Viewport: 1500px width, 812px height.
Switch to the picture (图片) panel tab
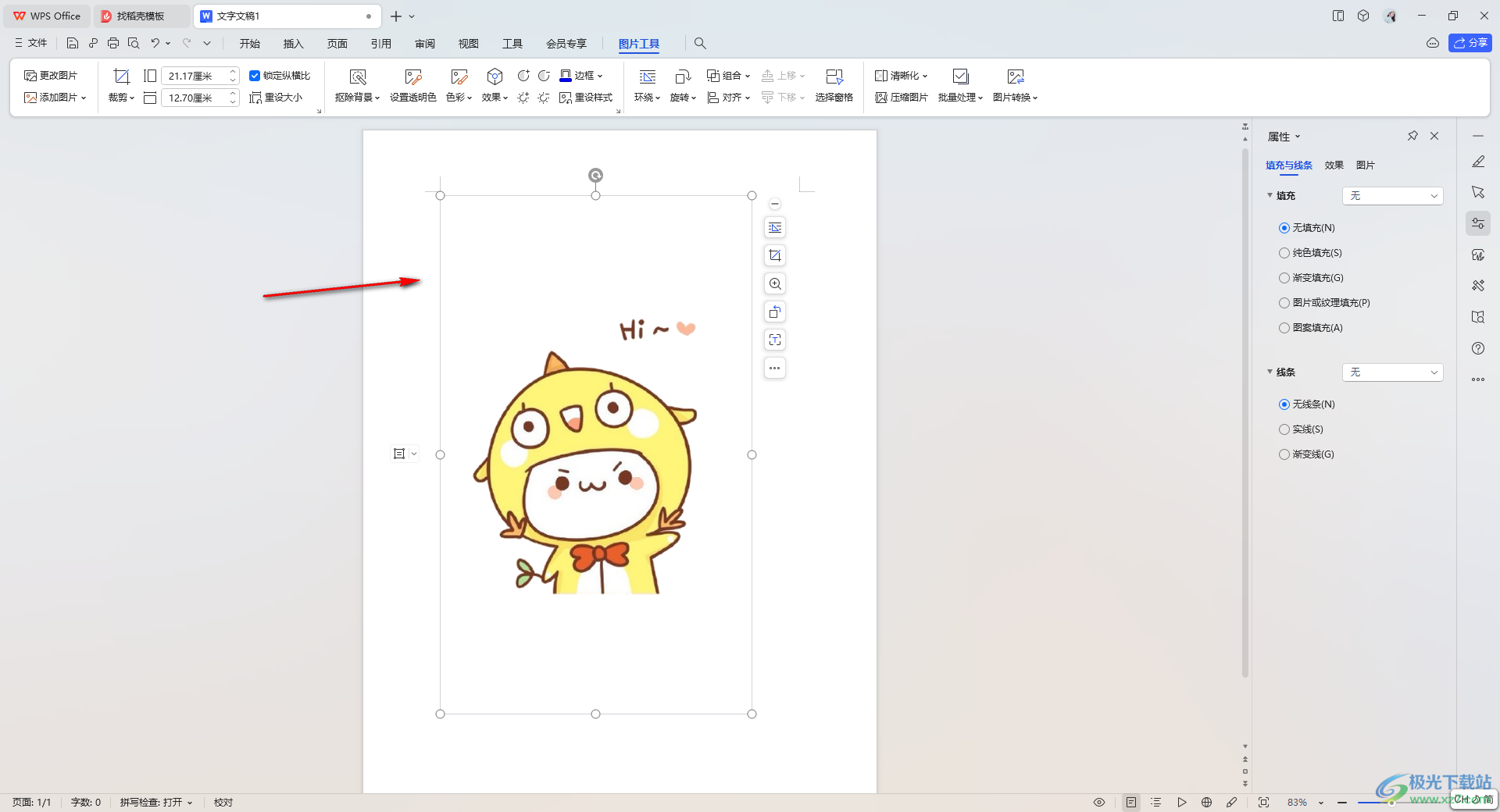(1366, 165)
